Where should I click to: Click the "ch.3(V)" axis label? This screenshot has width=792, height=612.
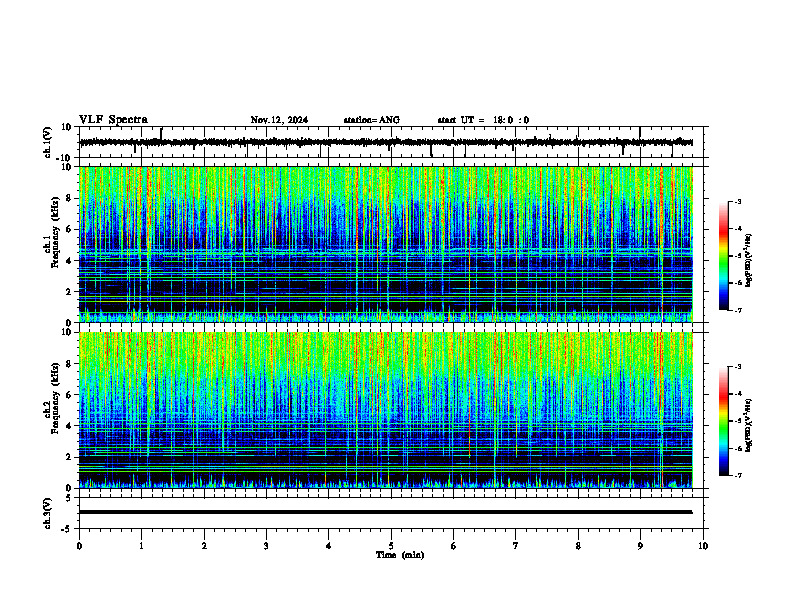[x=48, y=513]
